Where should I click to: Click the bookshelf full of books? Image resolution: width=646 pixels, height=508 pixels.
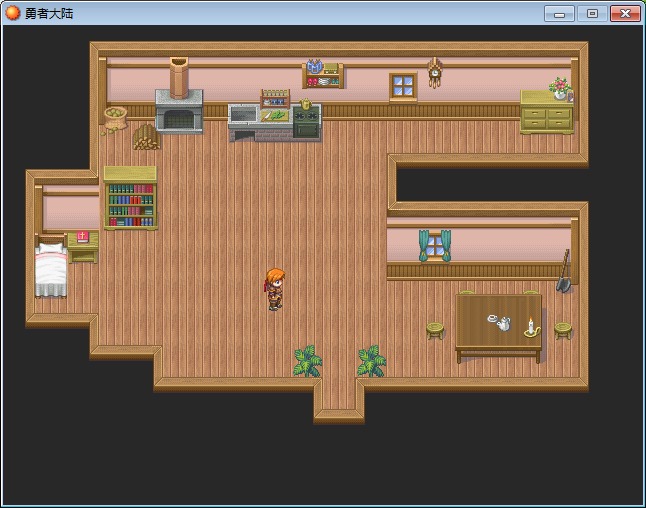coord(130,198)
